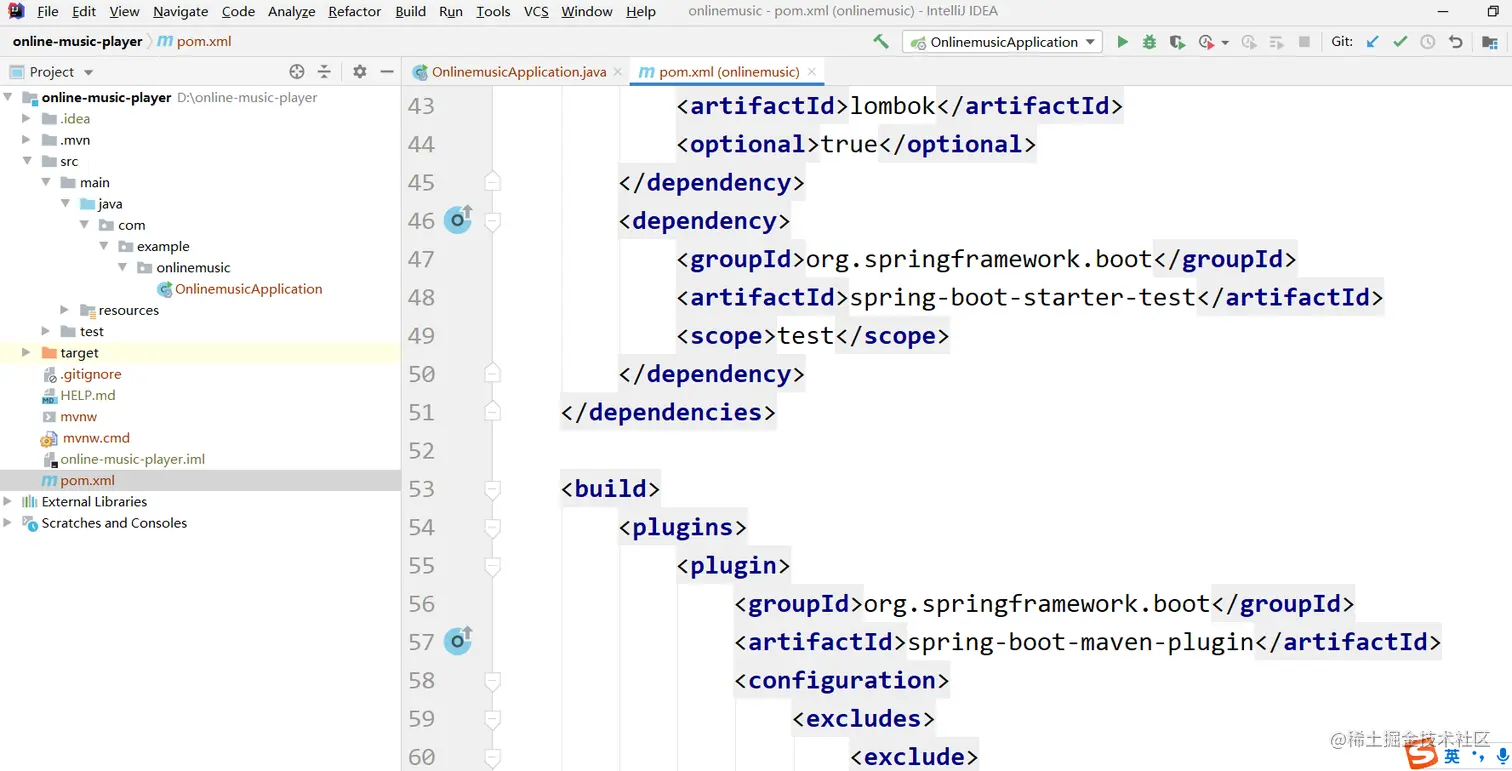Close the pom.xml editor tab
This screenshot has height=771, width=1512.
[x=811, y=72]
